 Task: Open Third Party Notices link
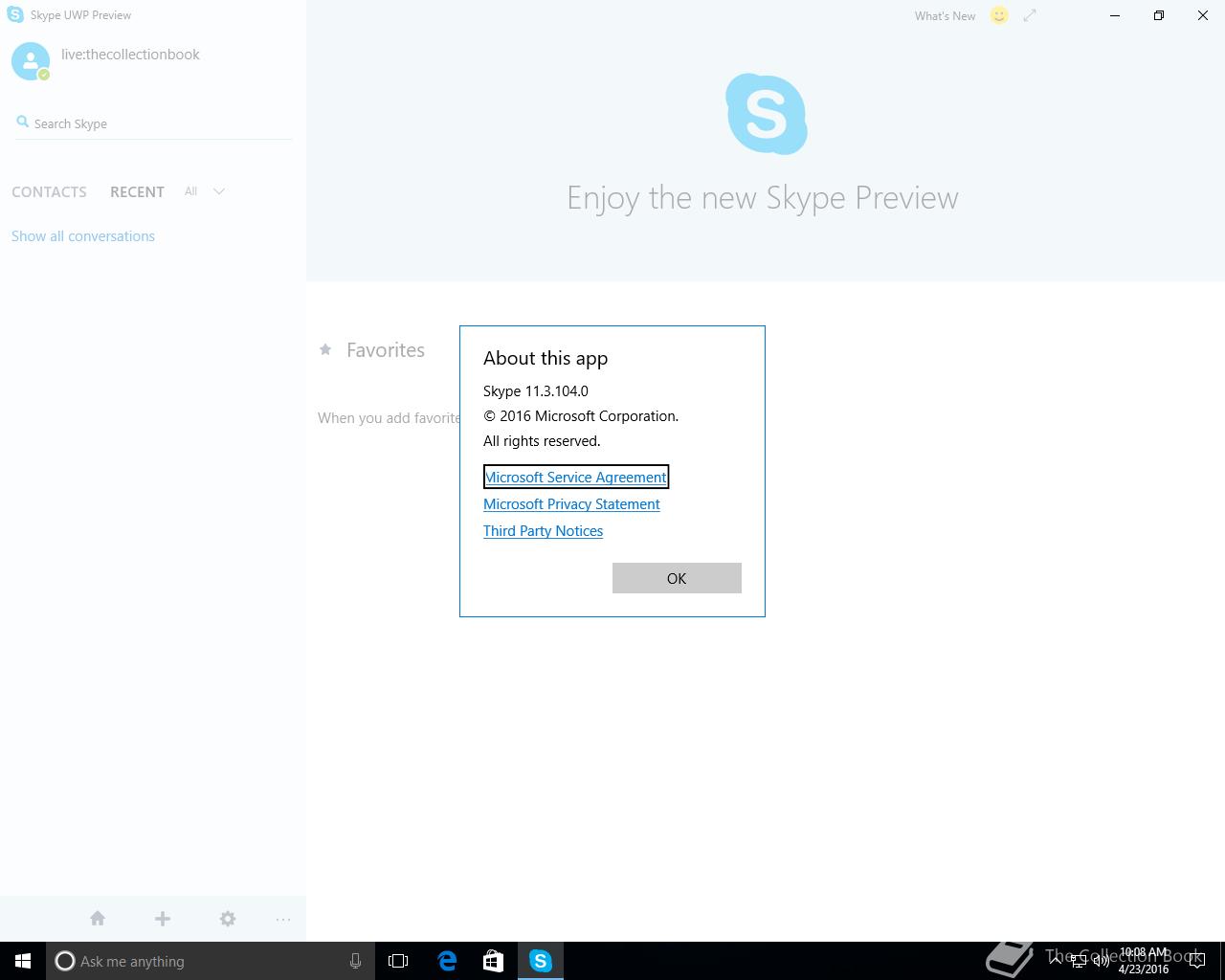[x=543, y=530]
